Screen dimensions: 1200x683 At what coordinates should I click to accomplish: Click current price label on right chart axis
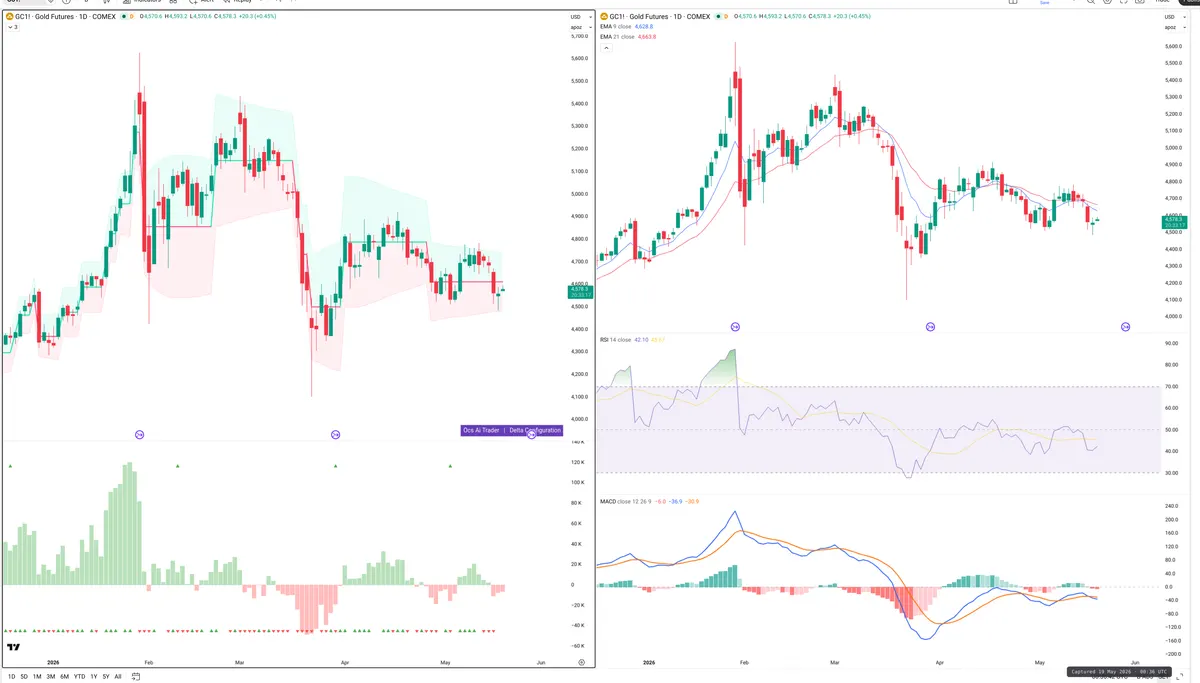1174,222
